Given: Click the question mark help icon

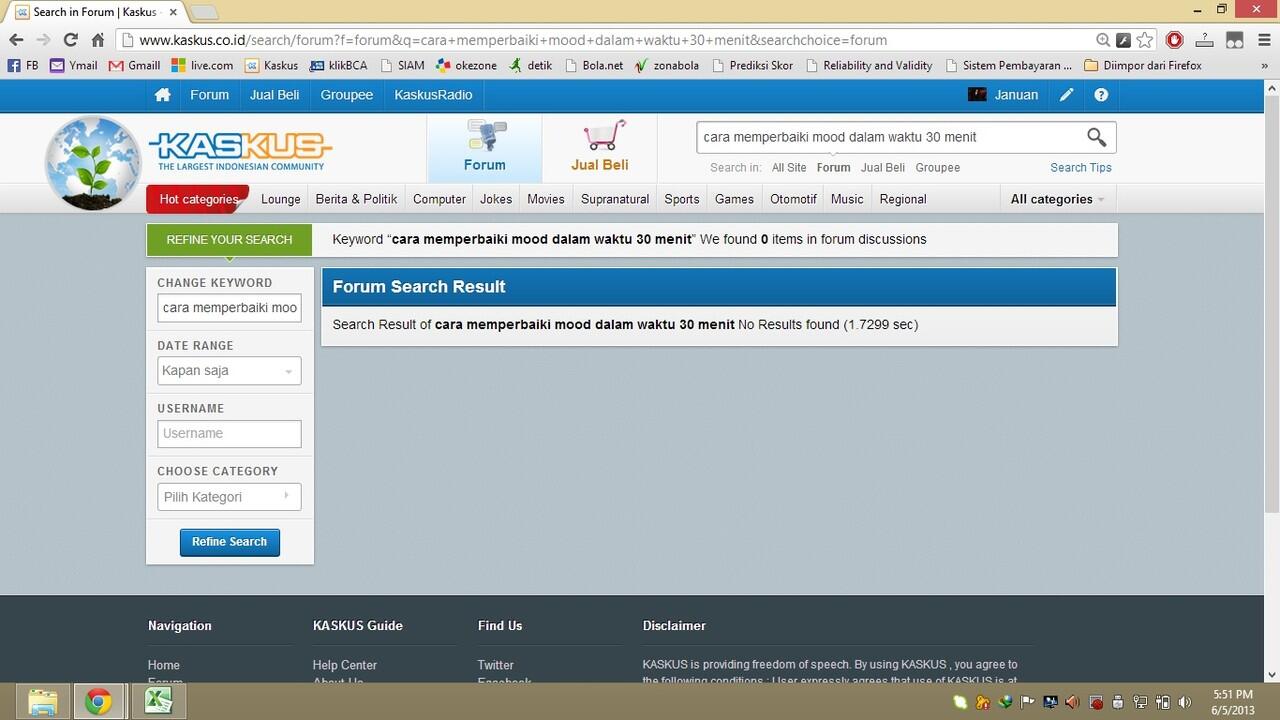Looking at the screenshot, I should (x=1101, y=95).
